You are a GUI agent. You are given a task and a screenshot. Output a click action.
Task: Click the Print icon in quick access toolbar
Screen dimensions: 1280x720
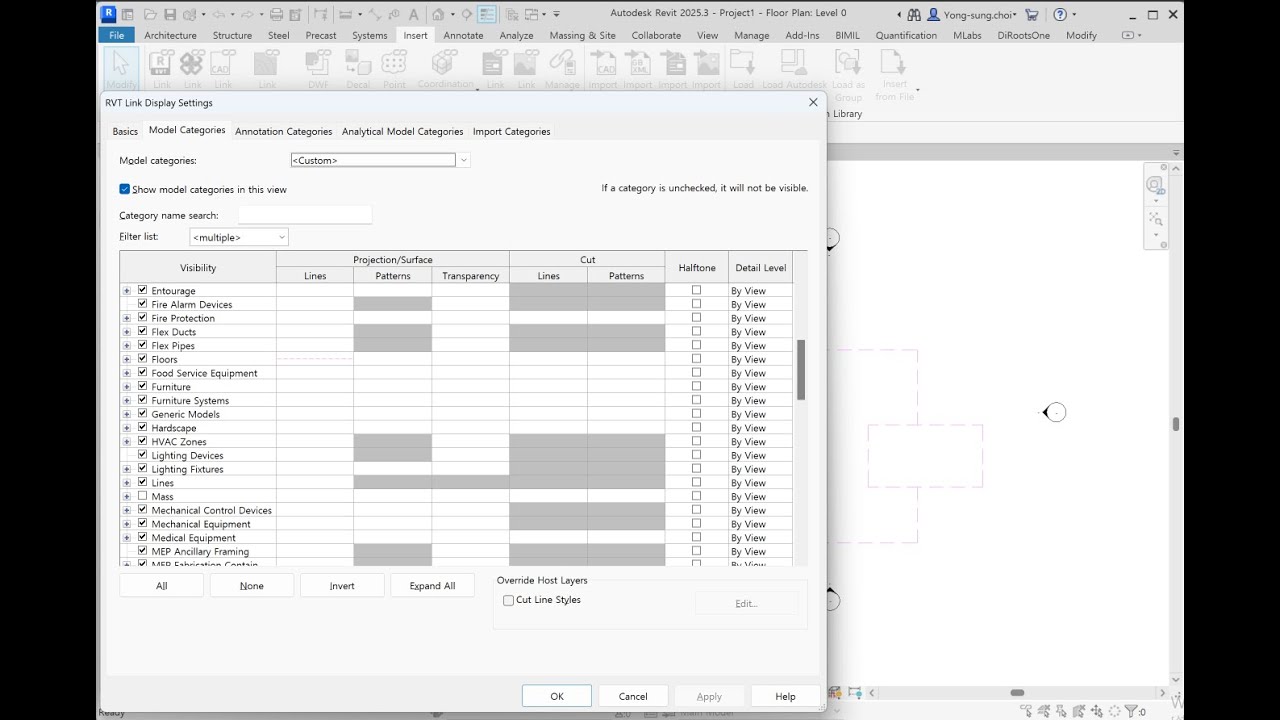coord(277,14)
